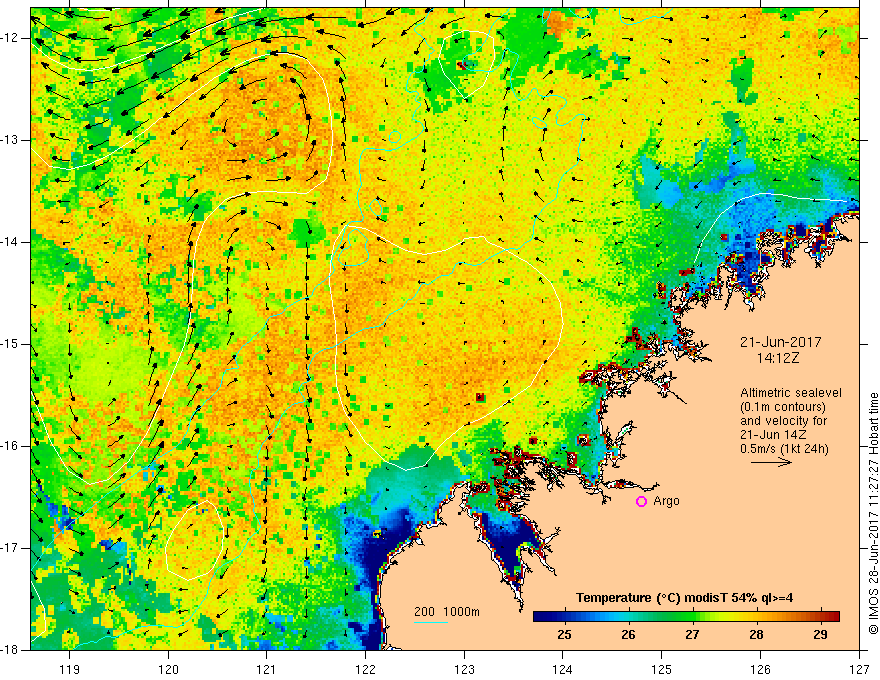Click longitude axis label '120'
The image size is (880, 680).
[x=168, y=669]
